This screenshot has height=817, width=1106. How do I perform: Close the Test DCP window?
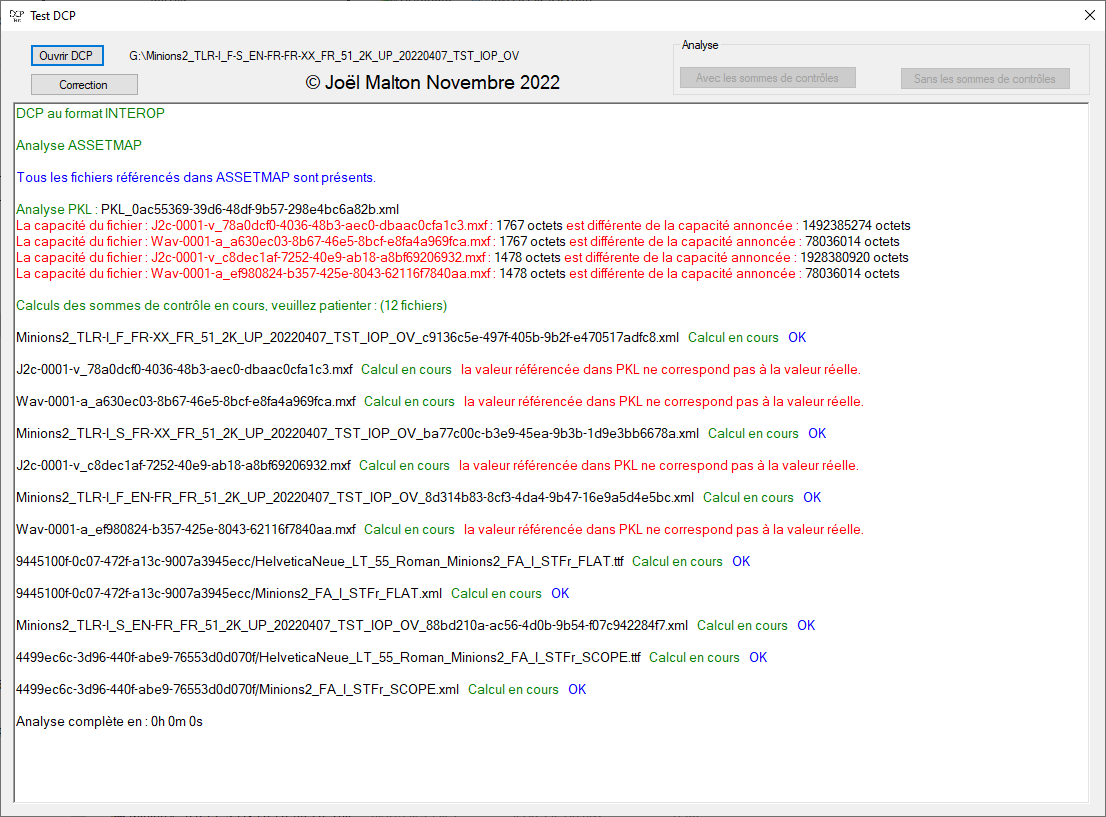coord(1089,16)
